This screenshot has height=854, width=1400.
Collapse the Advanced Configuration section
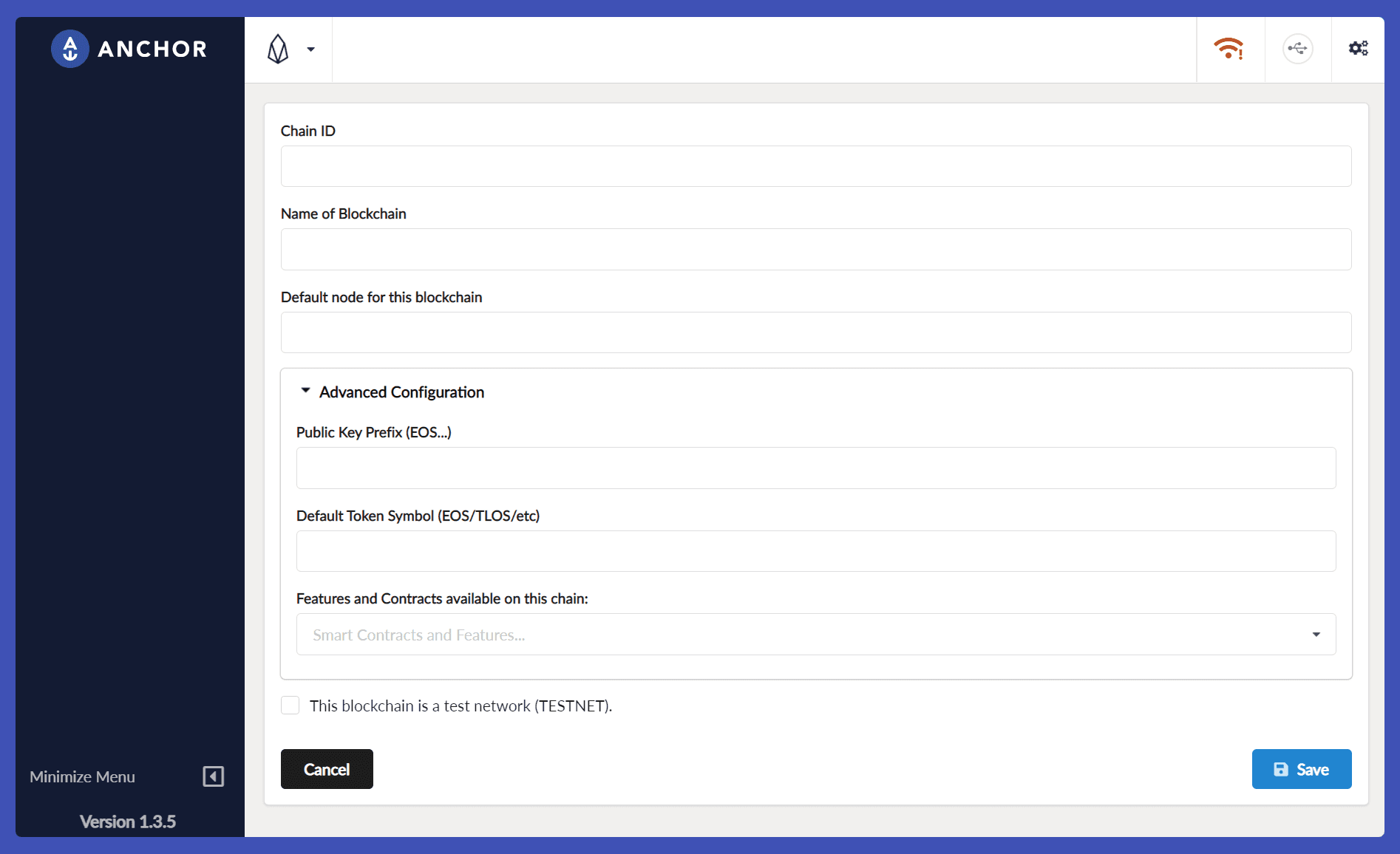coord(392,392)
